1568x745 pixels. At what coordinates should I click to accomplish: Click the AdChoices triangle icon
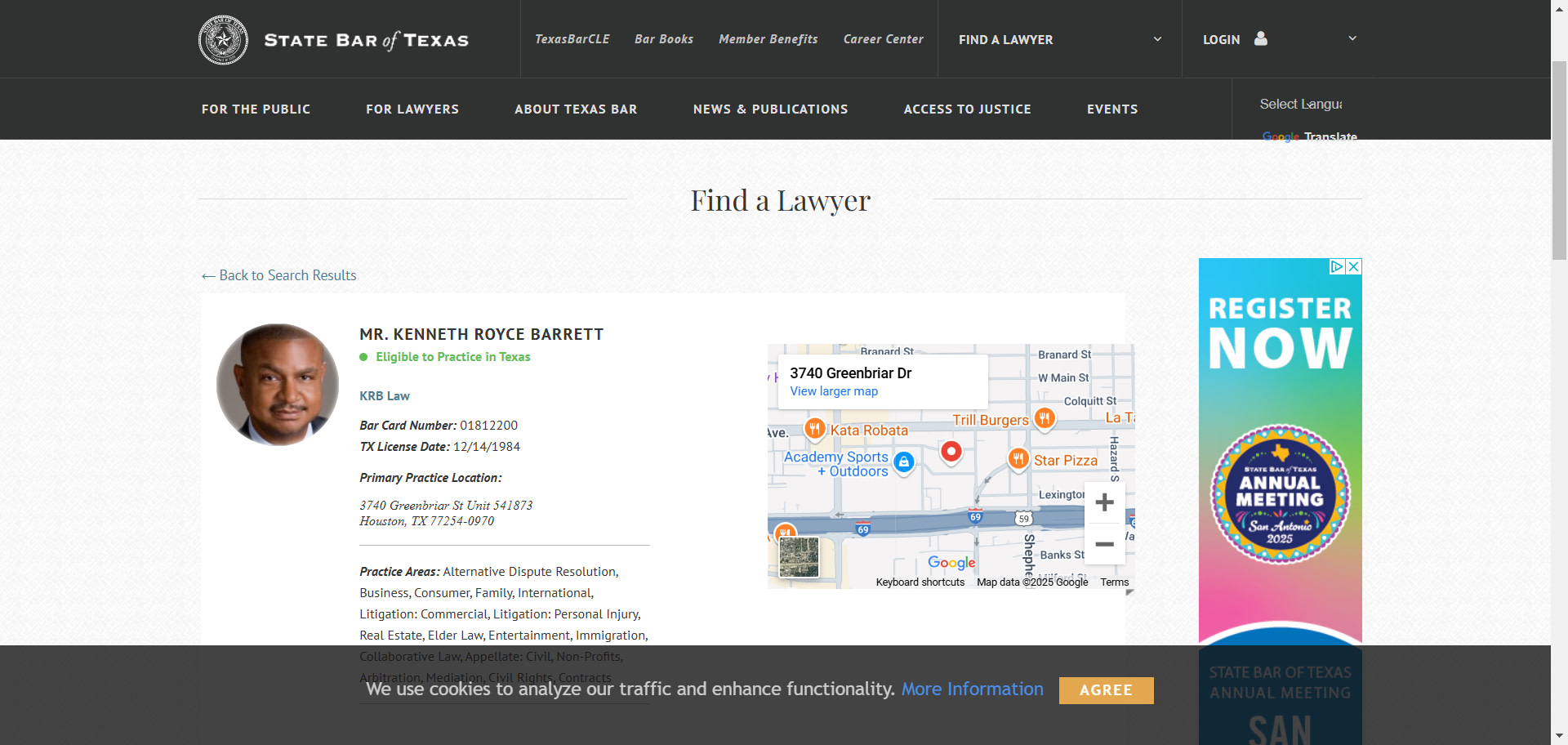1338,266
